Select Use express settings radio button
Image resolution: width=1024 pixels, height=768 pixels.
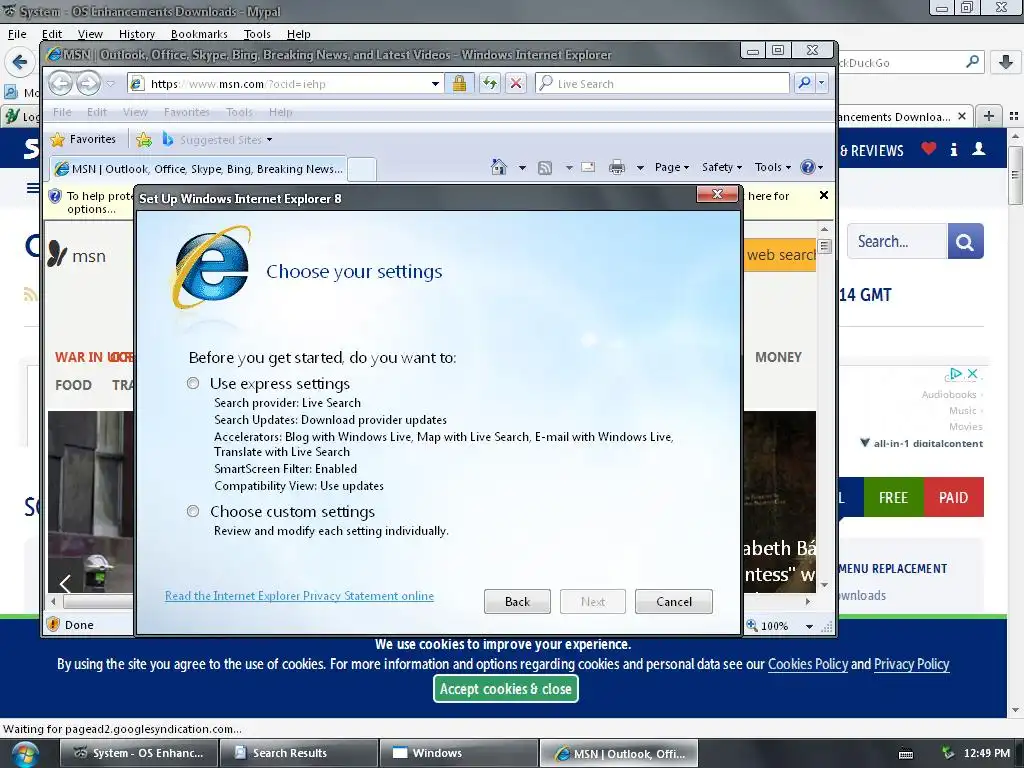click(x=193, y=383)
